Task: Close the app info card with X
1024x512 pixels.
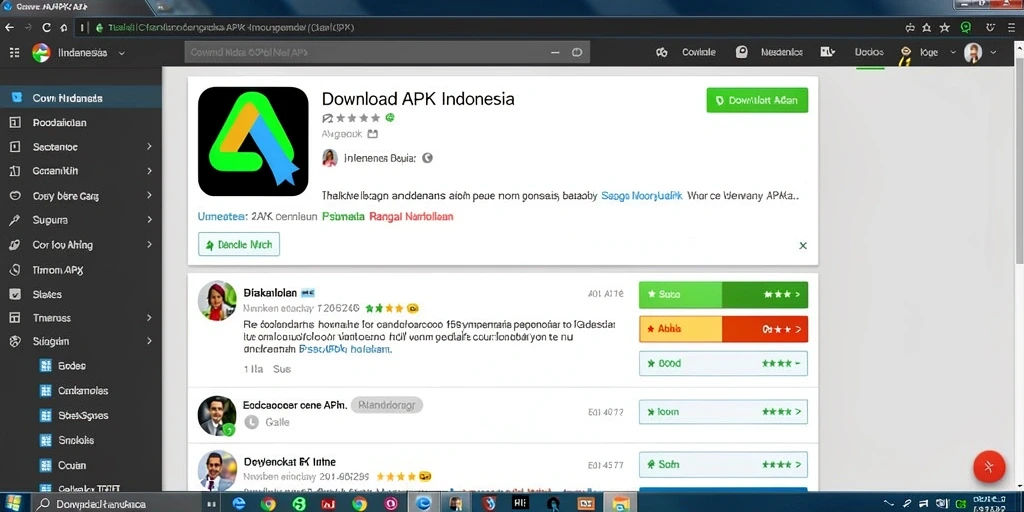Action: tap(803, 246)
